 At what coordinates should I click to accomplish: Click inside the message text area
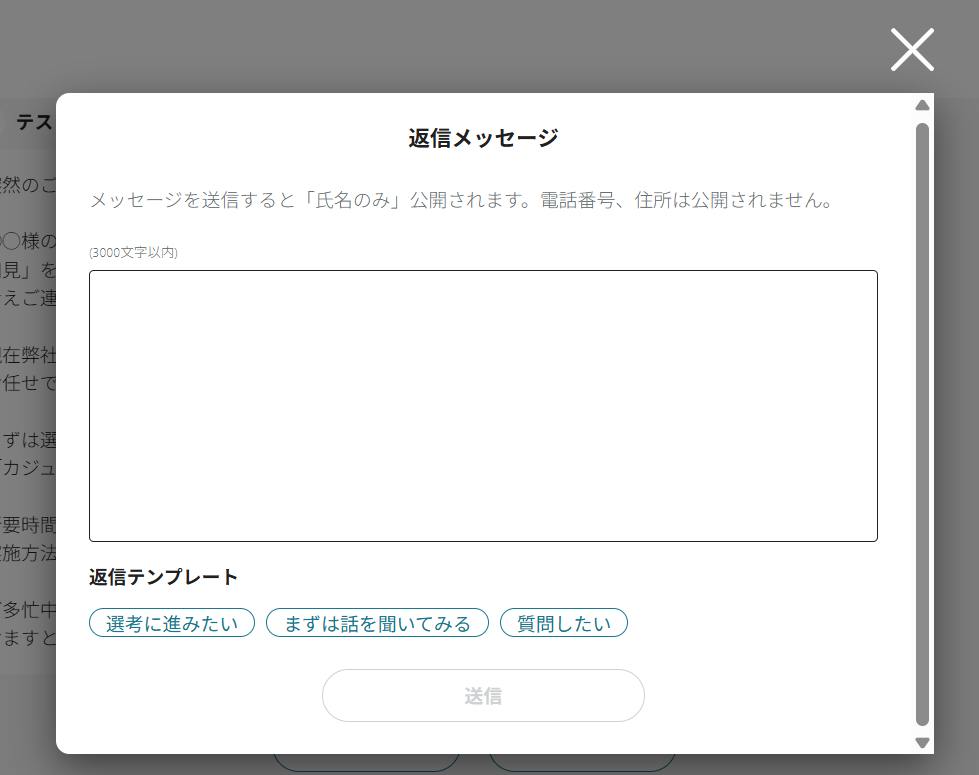pos(483,405)
